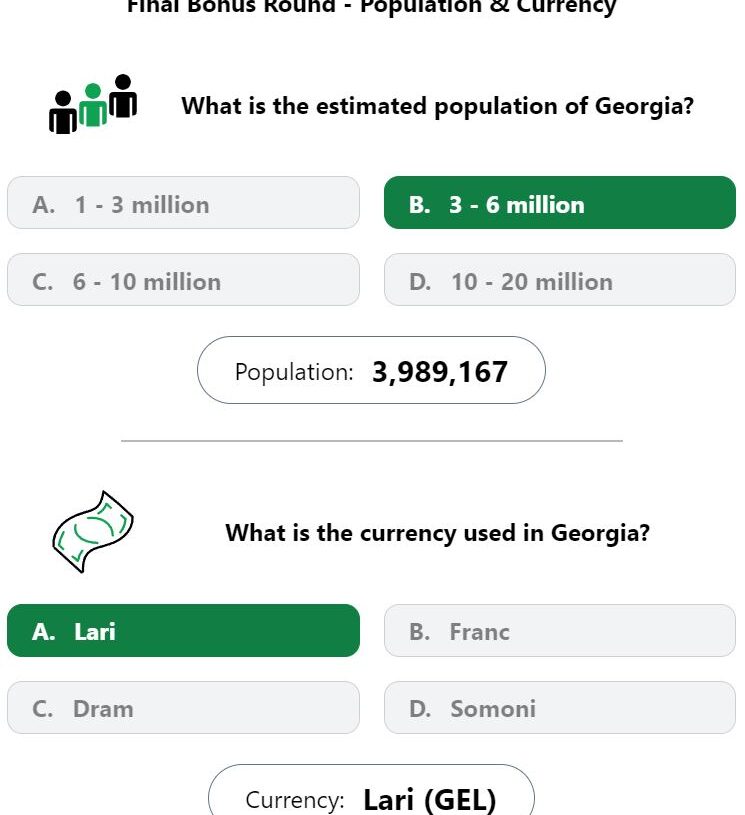Screen dimensions: 745x815
Task: Click the Lari (GEL) answer text
Action: 430,800
